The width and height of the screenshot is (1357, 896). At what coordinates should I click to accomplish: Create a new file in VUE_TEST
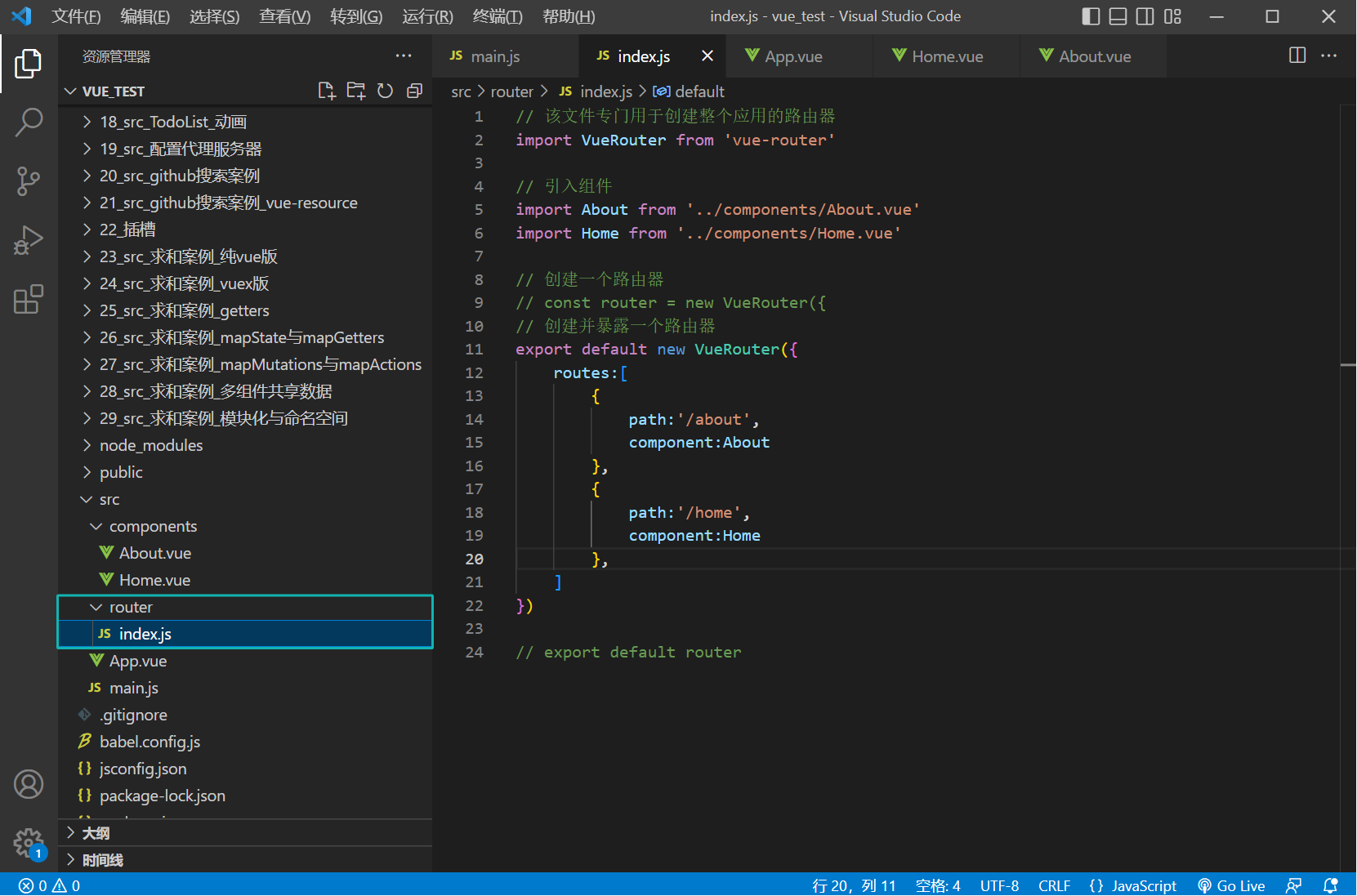point(327,91)
